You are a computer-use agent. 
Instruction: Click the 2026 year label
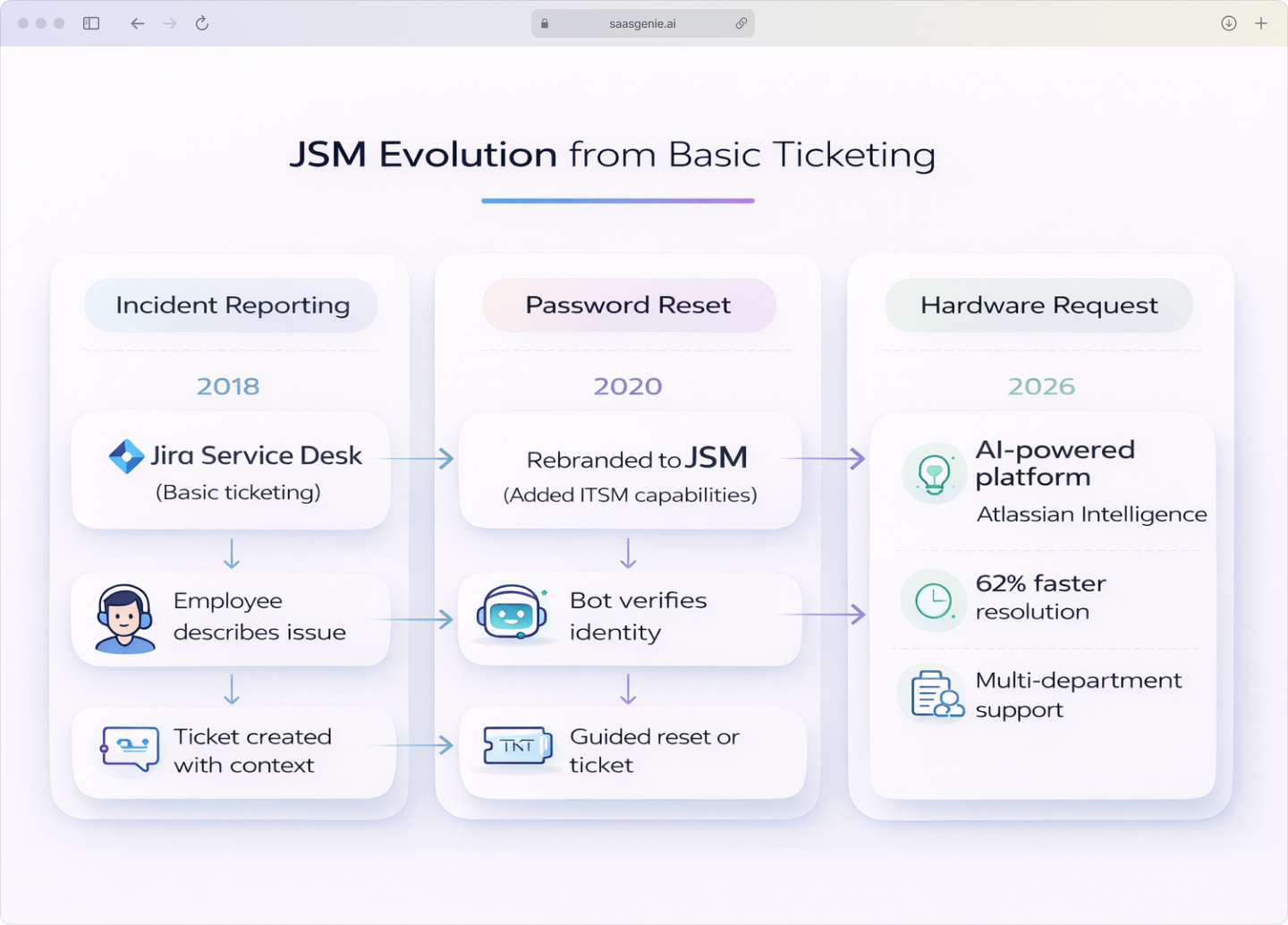[x=1041, y=386]
